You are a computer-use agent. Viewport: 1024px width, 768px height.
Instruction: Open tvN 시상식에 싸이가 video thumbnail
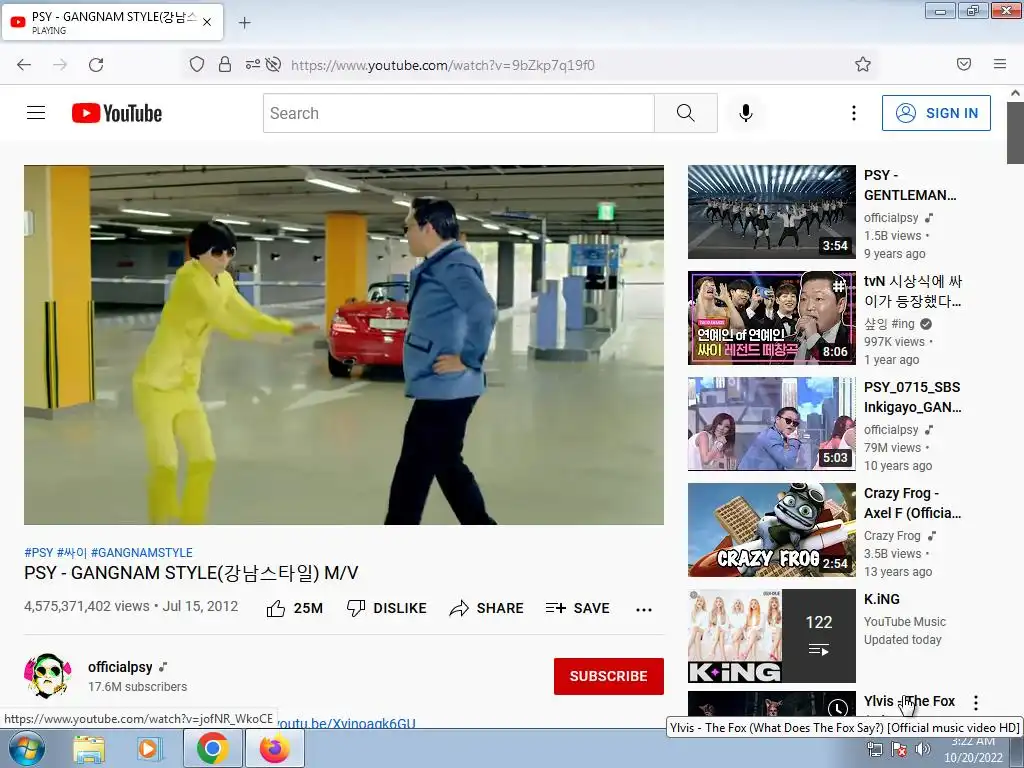click(772, 318)
